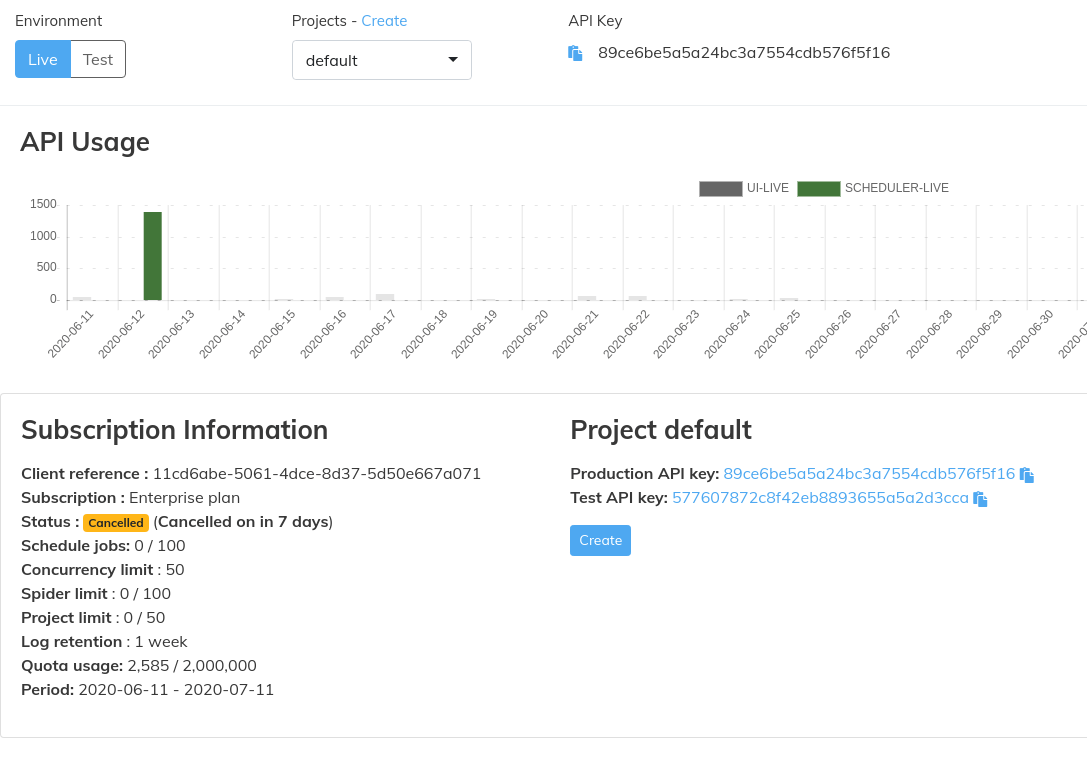Select the tall green bar on 2020-06-12
The image size is (1087, 766).
152,255
